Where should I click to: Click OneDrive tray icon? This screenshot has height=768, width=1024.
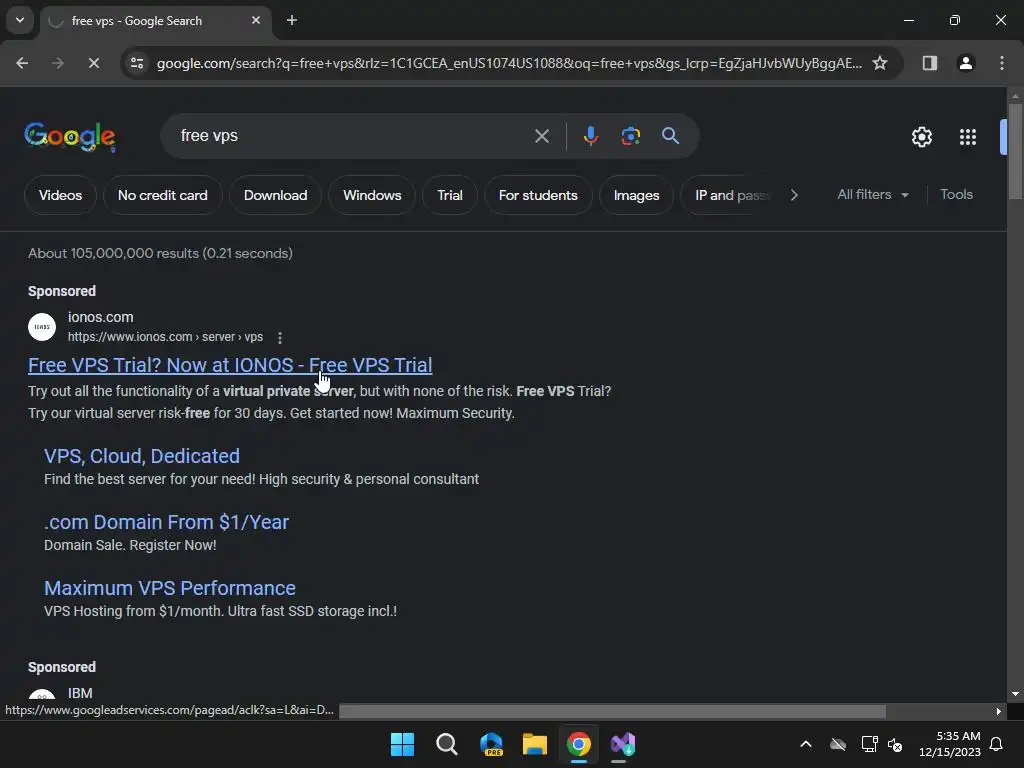pos(838,744)
